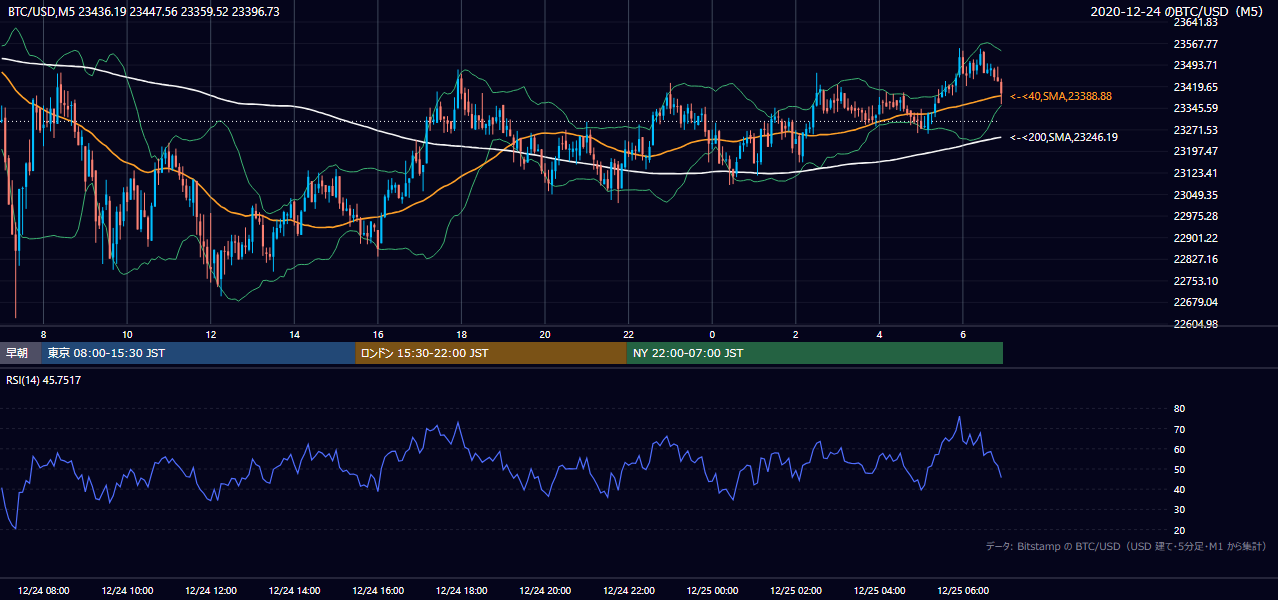Click the BTC/USD,M5 OHLC header text
The width and height of the screenshot is (1278, 600).
click(144, 12)
